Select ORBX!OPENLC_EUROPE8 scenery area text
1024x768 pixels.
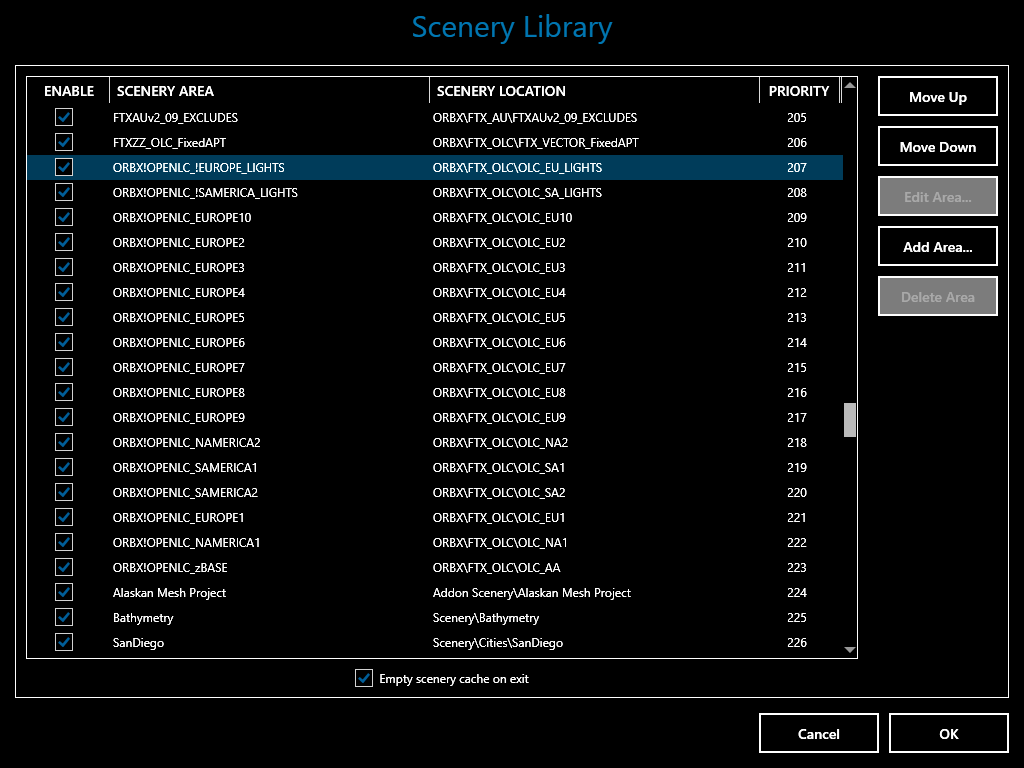point(178,392)
